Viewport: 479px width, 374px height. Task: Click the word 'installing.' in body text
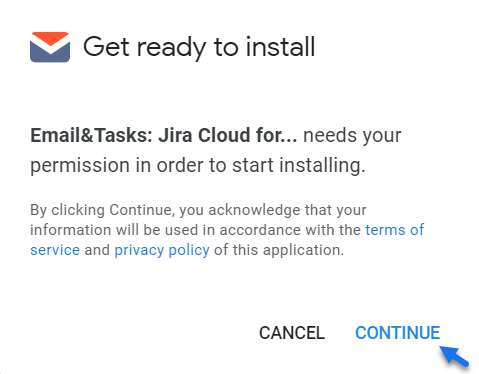click(x=322, y=165)
